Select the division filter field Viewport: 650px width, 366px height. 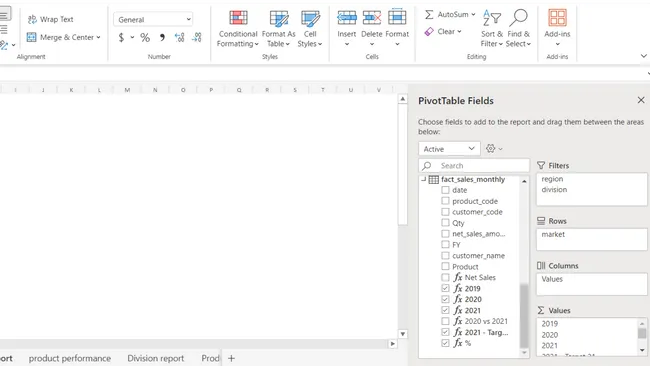[x=554, y=190]
